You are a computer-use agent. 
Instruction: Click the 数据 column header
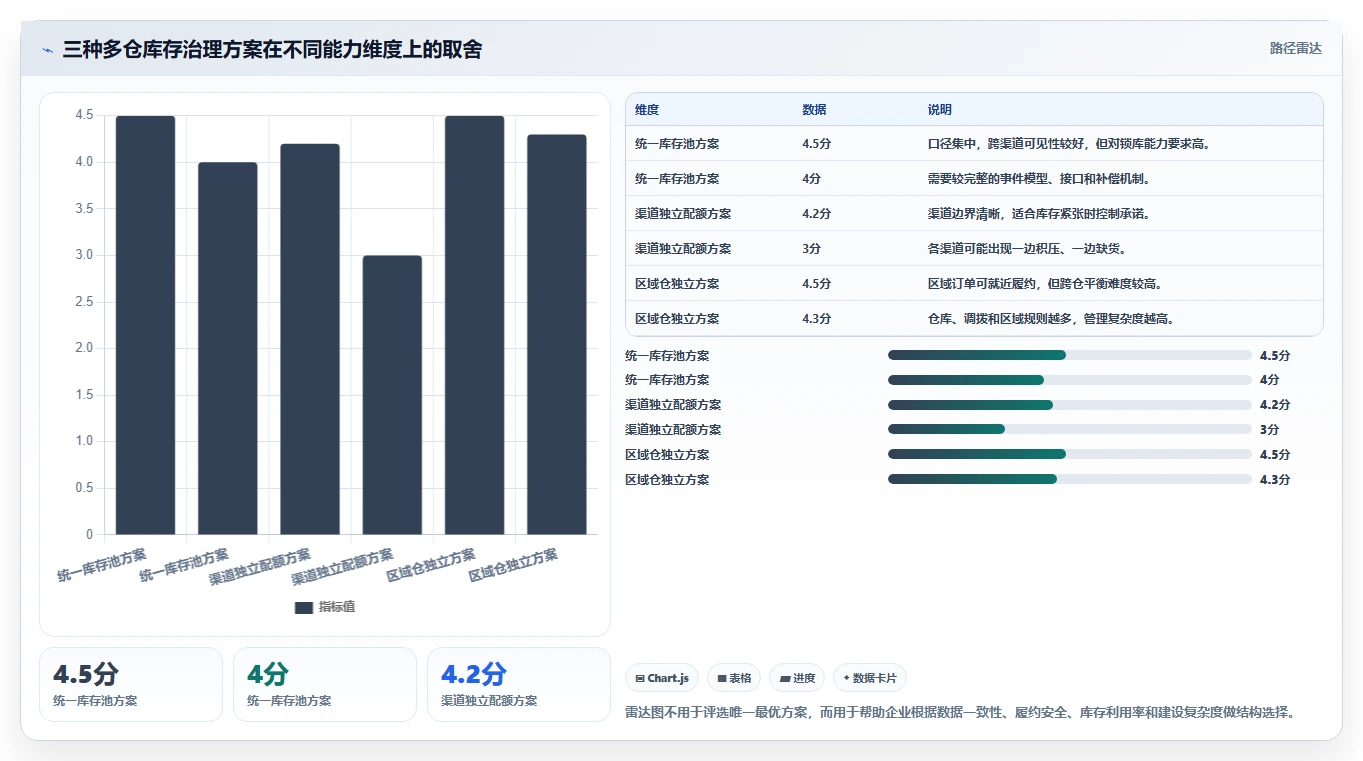pos(814,110)
